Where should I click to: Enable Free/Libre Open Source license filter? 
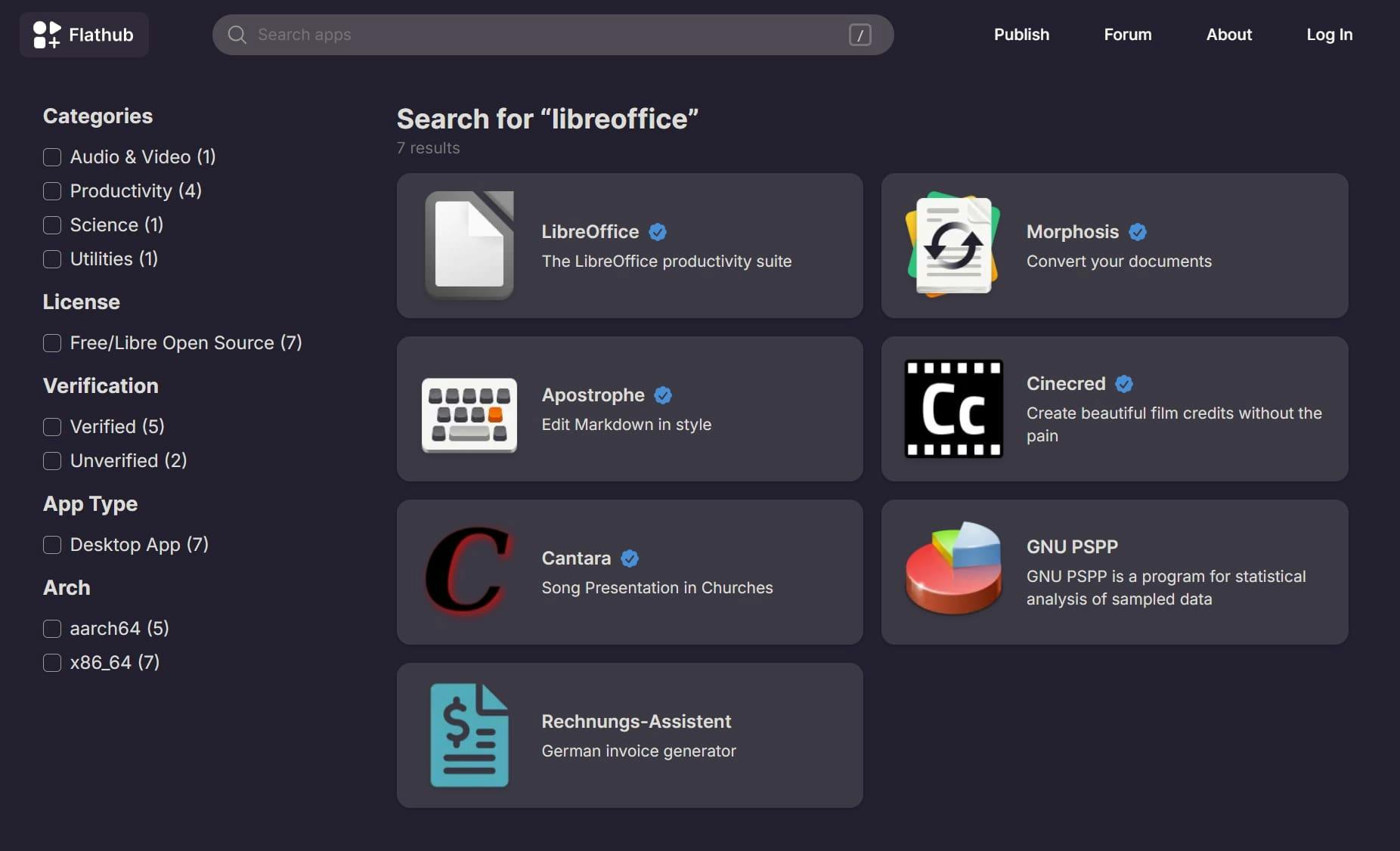pyautogui.click(x=52, y=343)
